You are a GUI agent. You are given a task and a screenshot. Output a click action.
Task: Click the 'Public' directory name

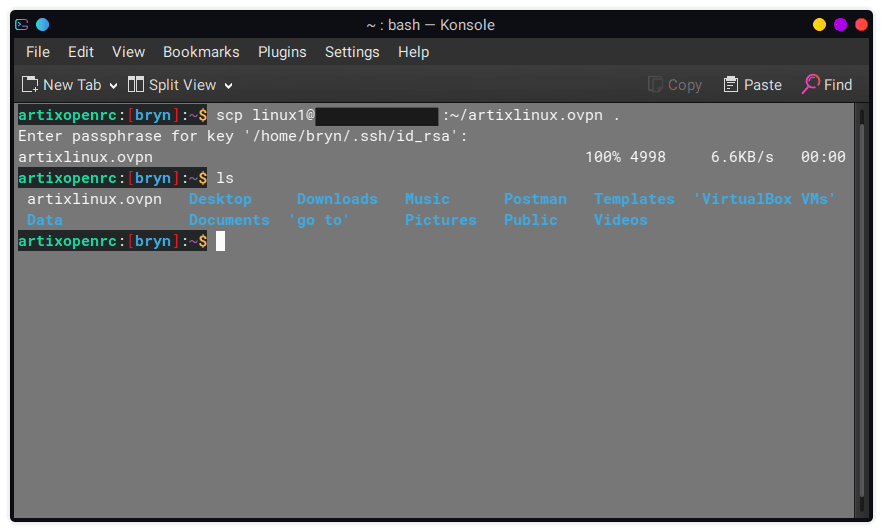(530, 220)
